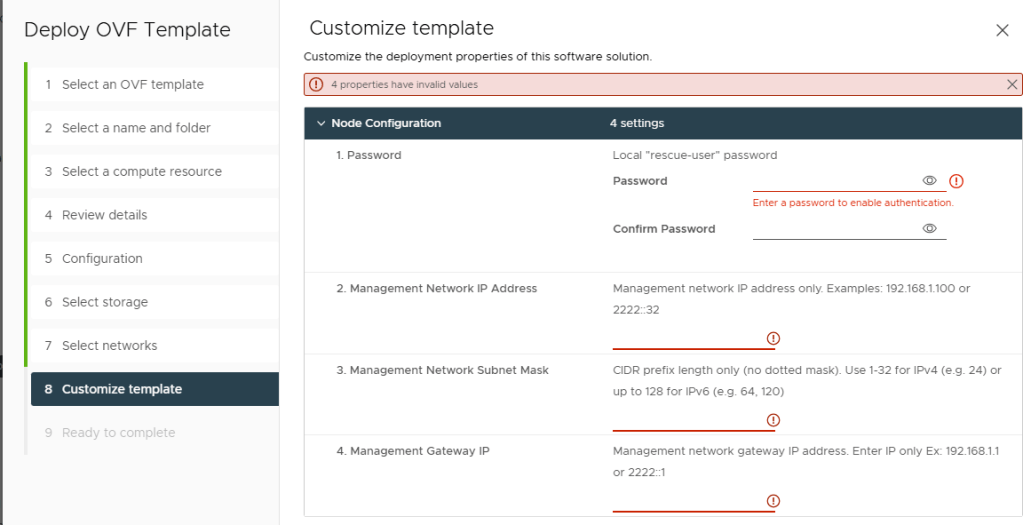Click the error icon in Management Gateway IP field
The width and height of the screenshot is (1023, 525).
click(x=773, y=501)
